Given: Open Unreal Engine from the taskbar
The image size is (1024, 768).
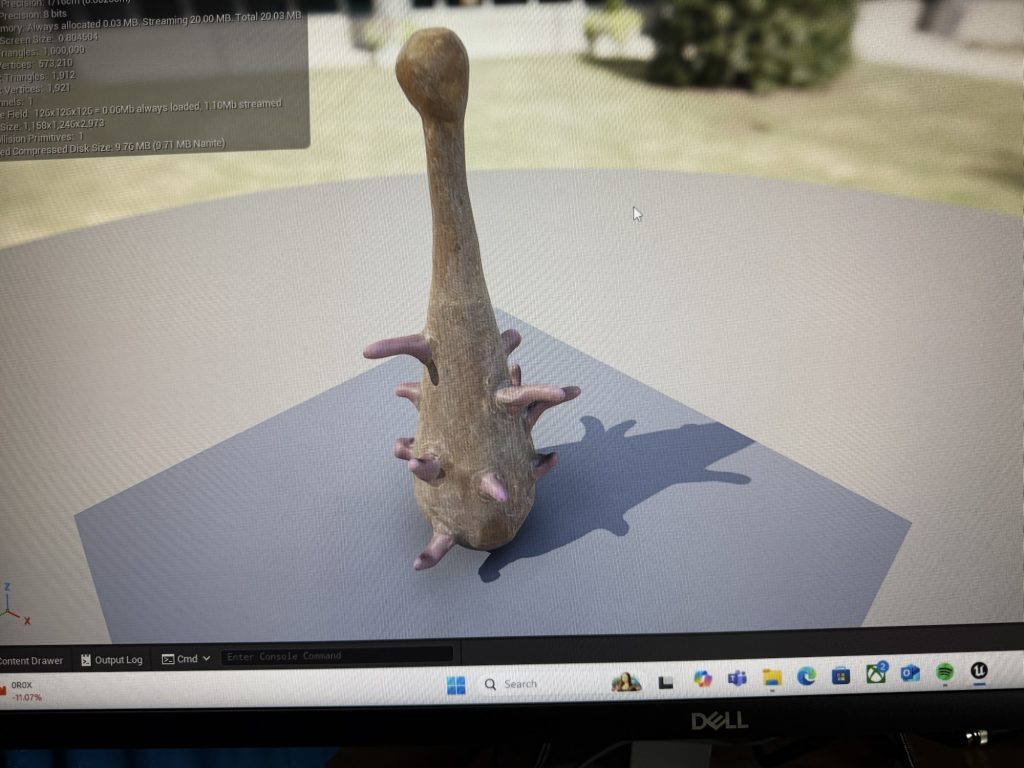Looking at the screenshot, I should pyautogui.click(x=979, y=672).
